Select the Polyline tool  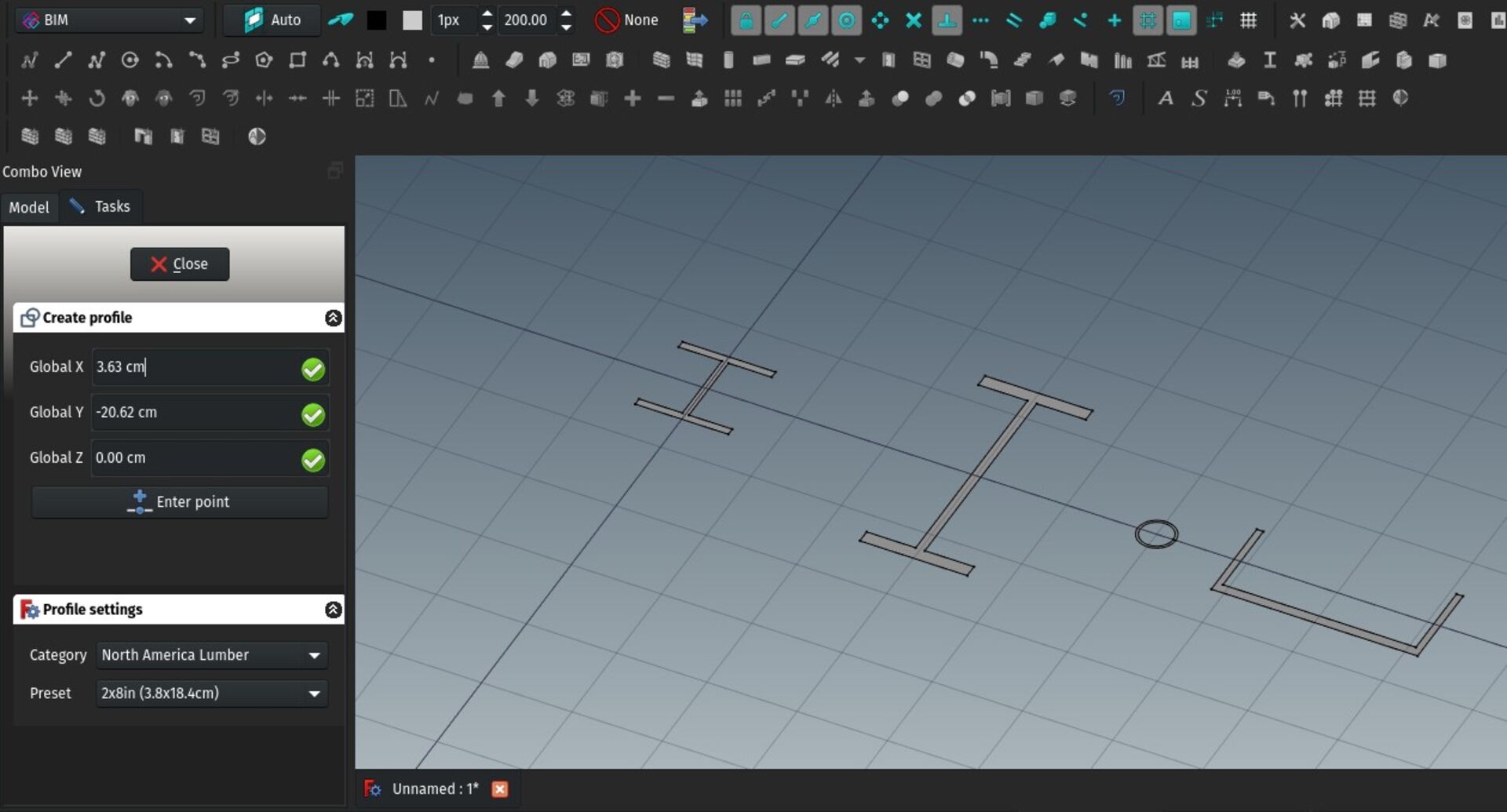click(x=97, y=60)
